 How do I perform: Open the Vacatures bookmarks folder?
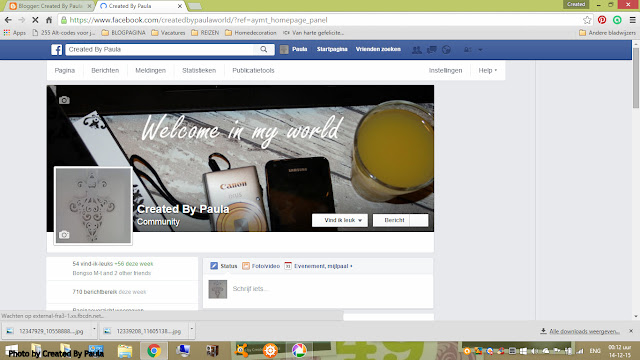[x=168, y=33]
